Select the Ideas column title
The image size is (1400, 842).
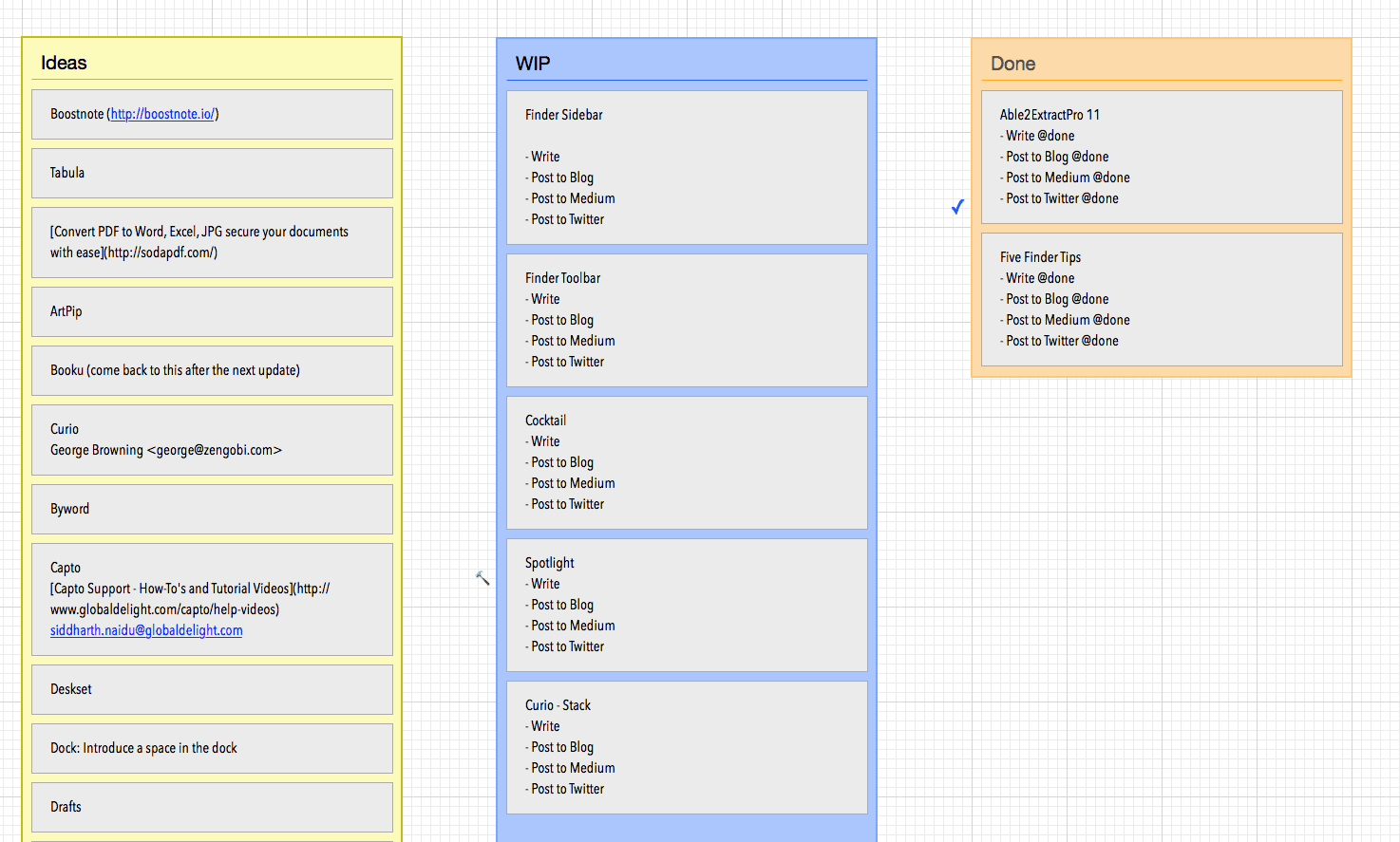64,63
